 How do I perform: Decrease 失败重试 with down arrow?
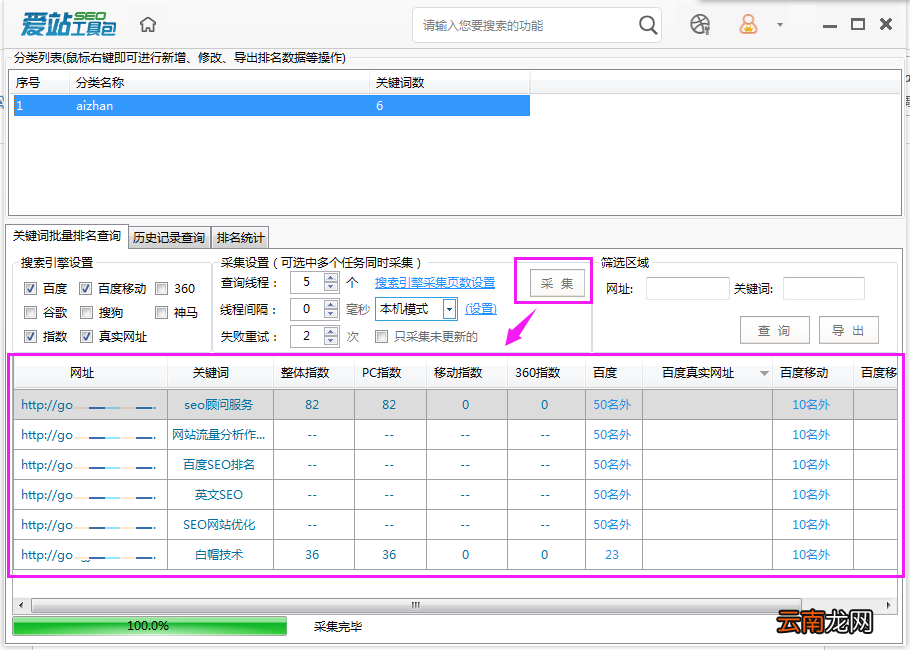331,341
